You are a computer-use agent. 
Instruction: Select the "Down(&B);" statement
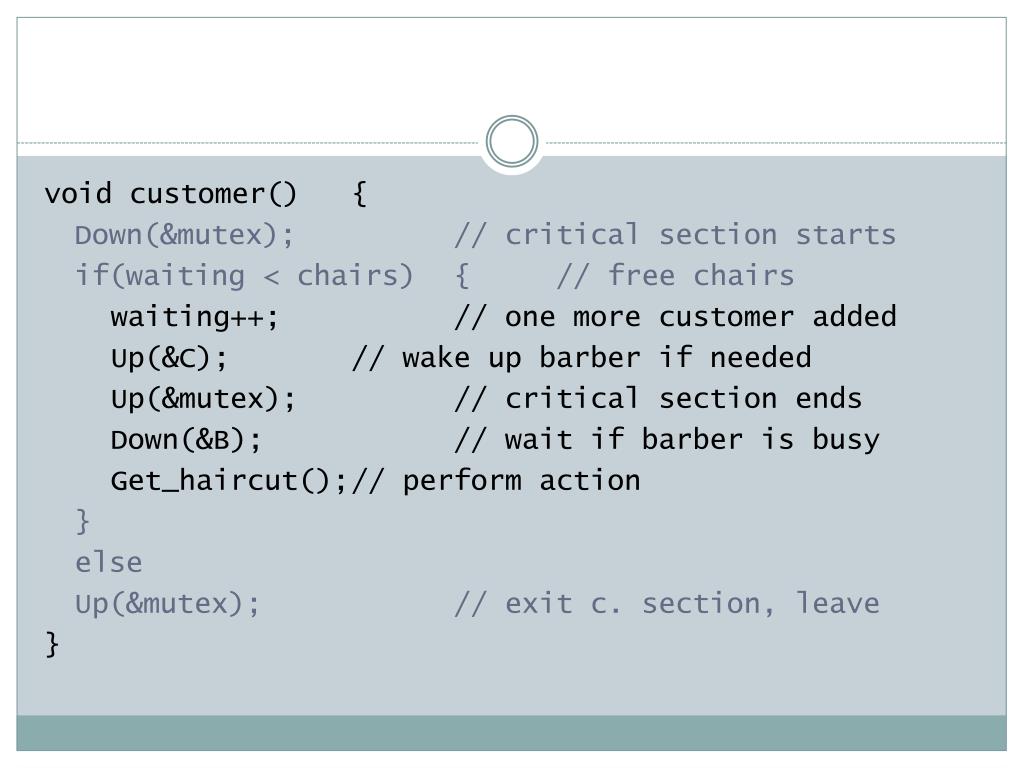pyautogui.click(x=186, y=440)
